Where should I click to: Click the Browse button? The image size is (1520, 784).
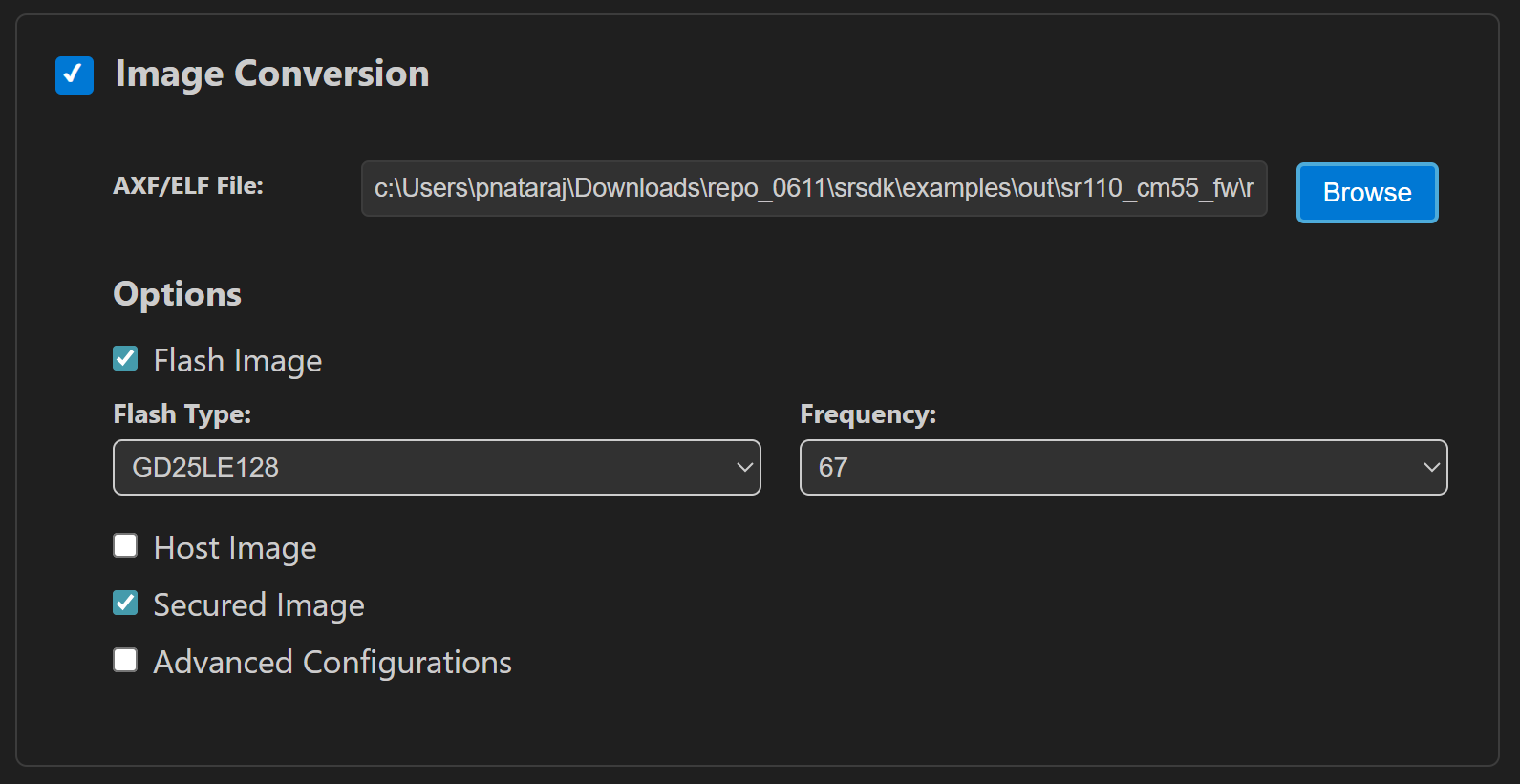1366,192
